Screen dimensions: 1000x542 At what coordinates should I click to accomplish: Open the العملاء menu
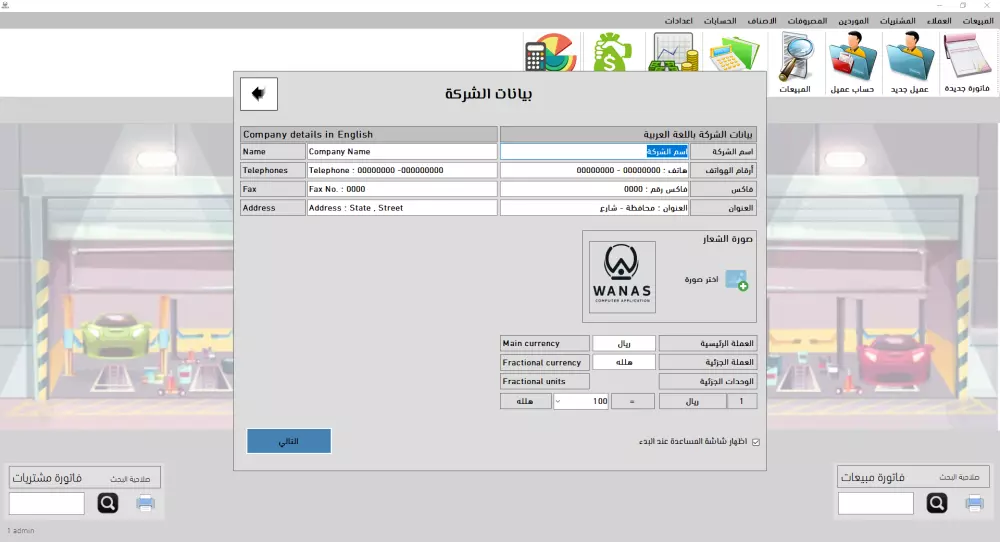[939, 21]
